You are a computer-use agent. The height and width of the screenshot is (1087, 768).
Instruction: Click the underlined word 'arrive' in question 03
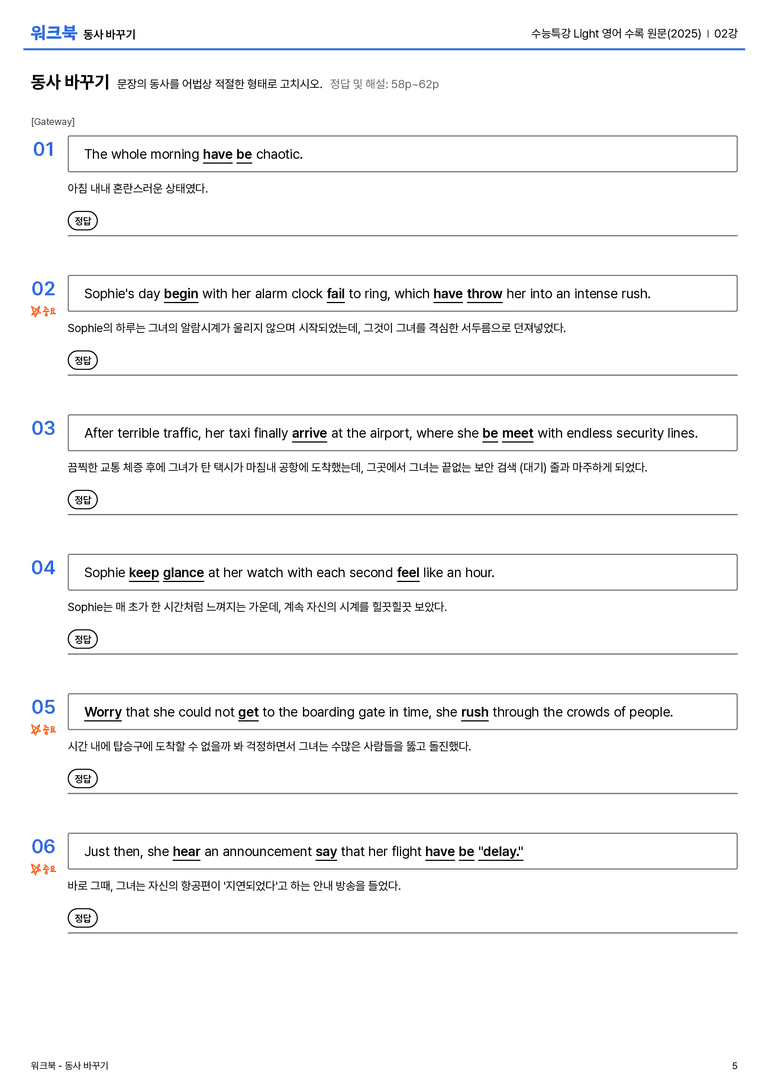tap(309, 433)
